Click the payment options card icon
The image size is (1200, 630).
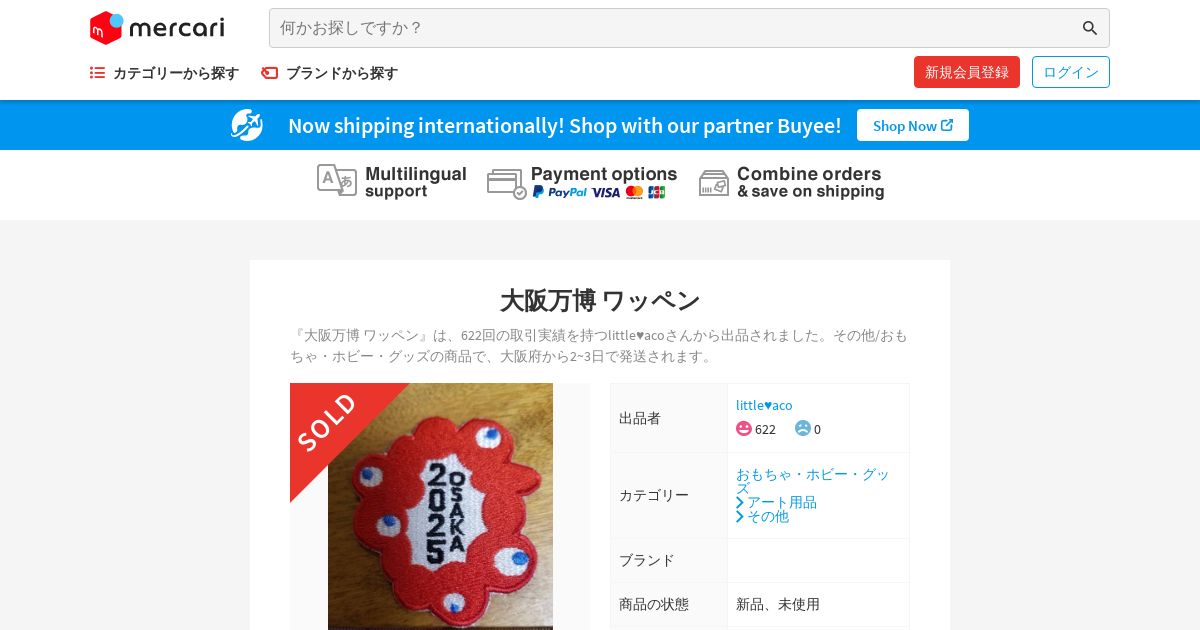[507, 183]
